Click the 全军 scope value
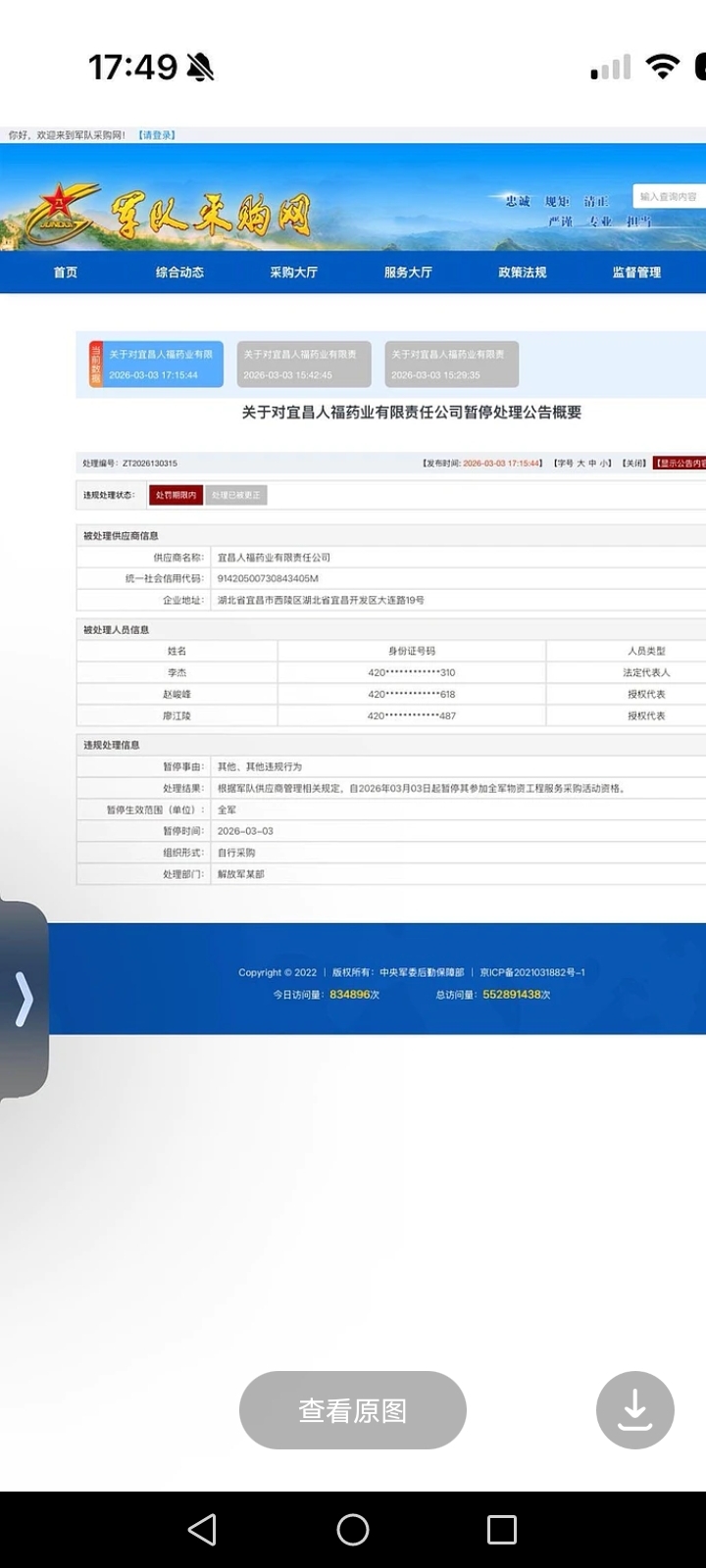 (x=227, y=810)
